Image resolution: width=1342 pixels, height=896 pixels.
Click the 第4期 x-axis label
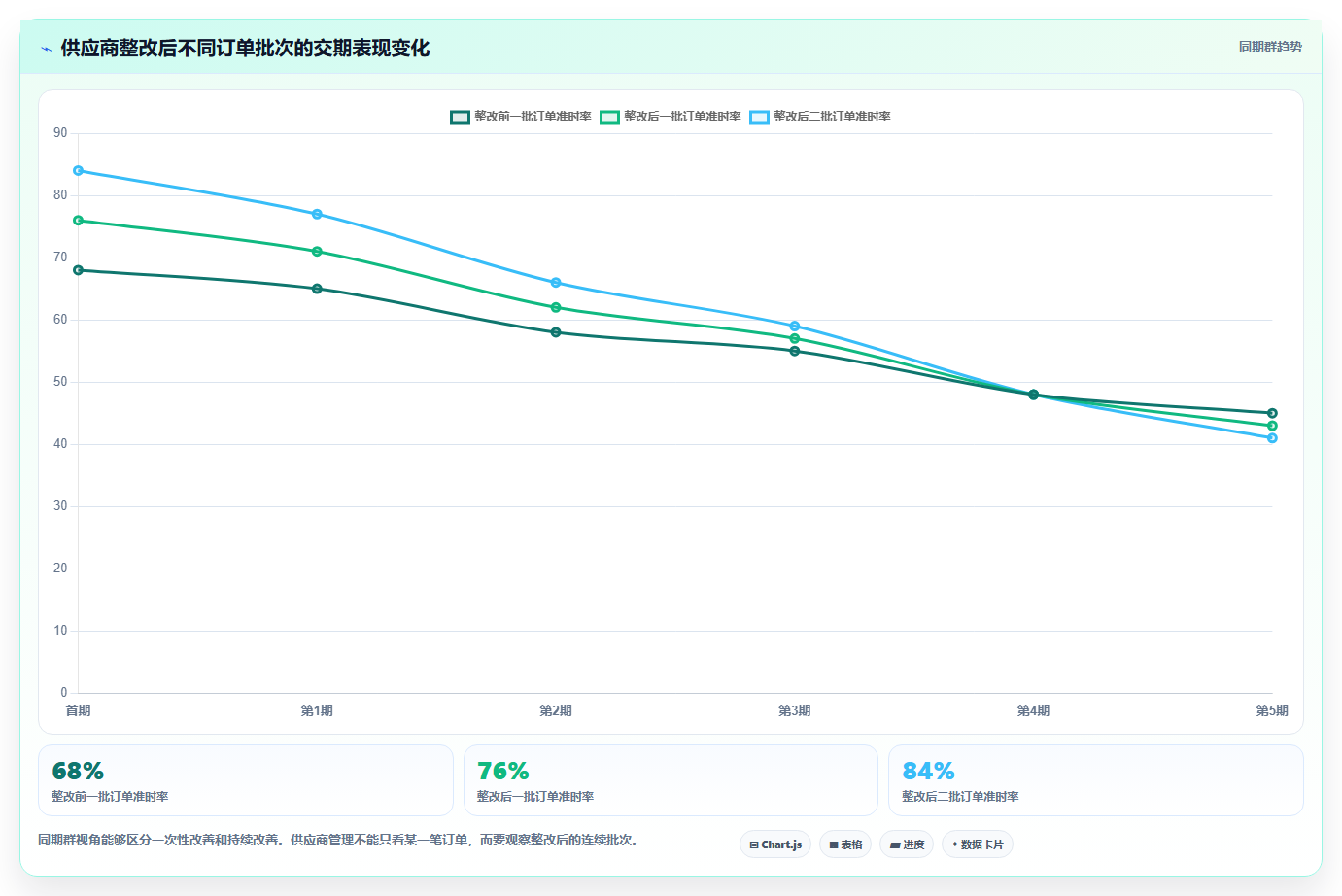(1033, 710)
